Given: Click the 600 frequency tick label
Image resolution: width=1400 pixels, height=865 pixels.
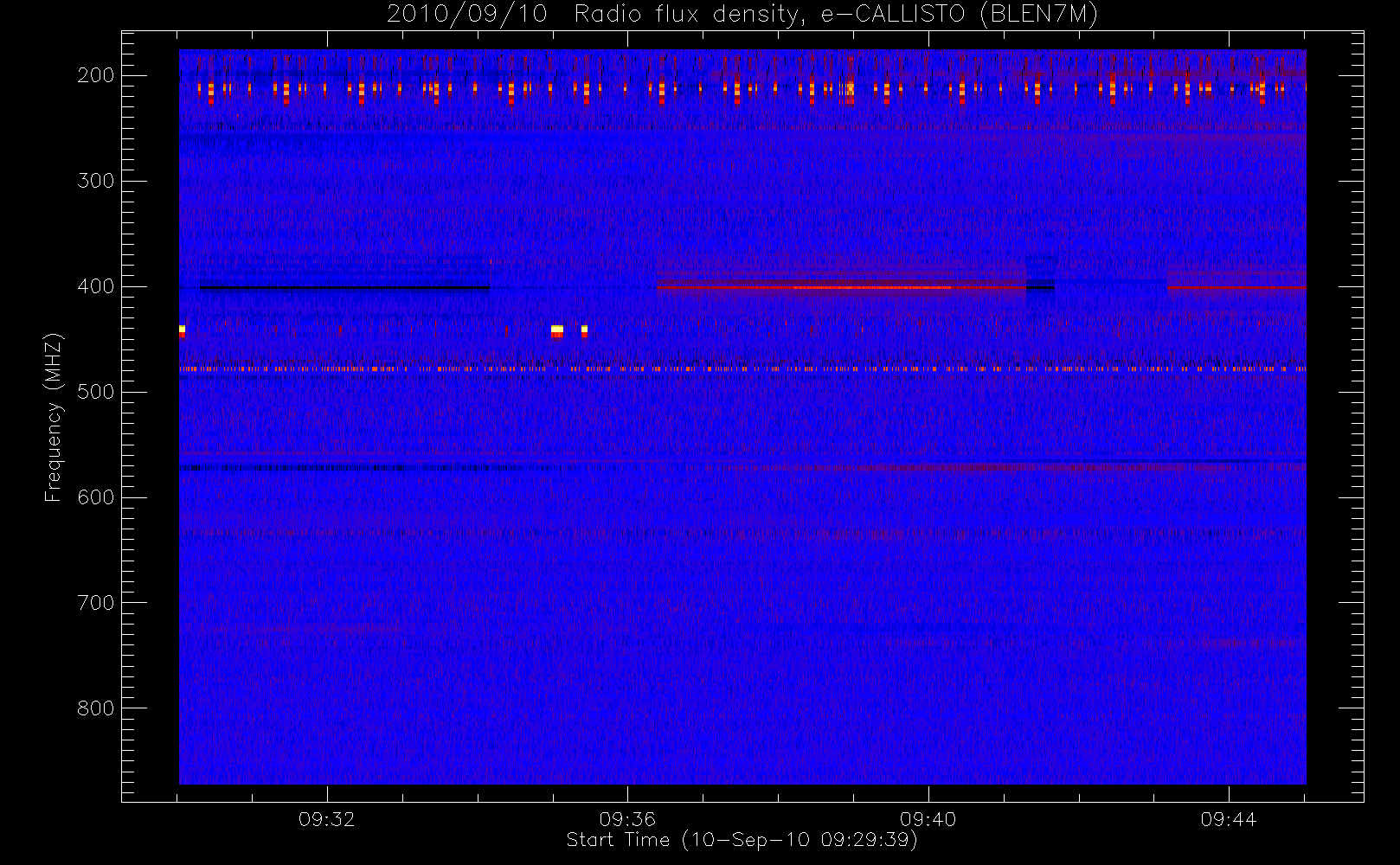Looking at the screenshot, I should (x=96, y=497).
